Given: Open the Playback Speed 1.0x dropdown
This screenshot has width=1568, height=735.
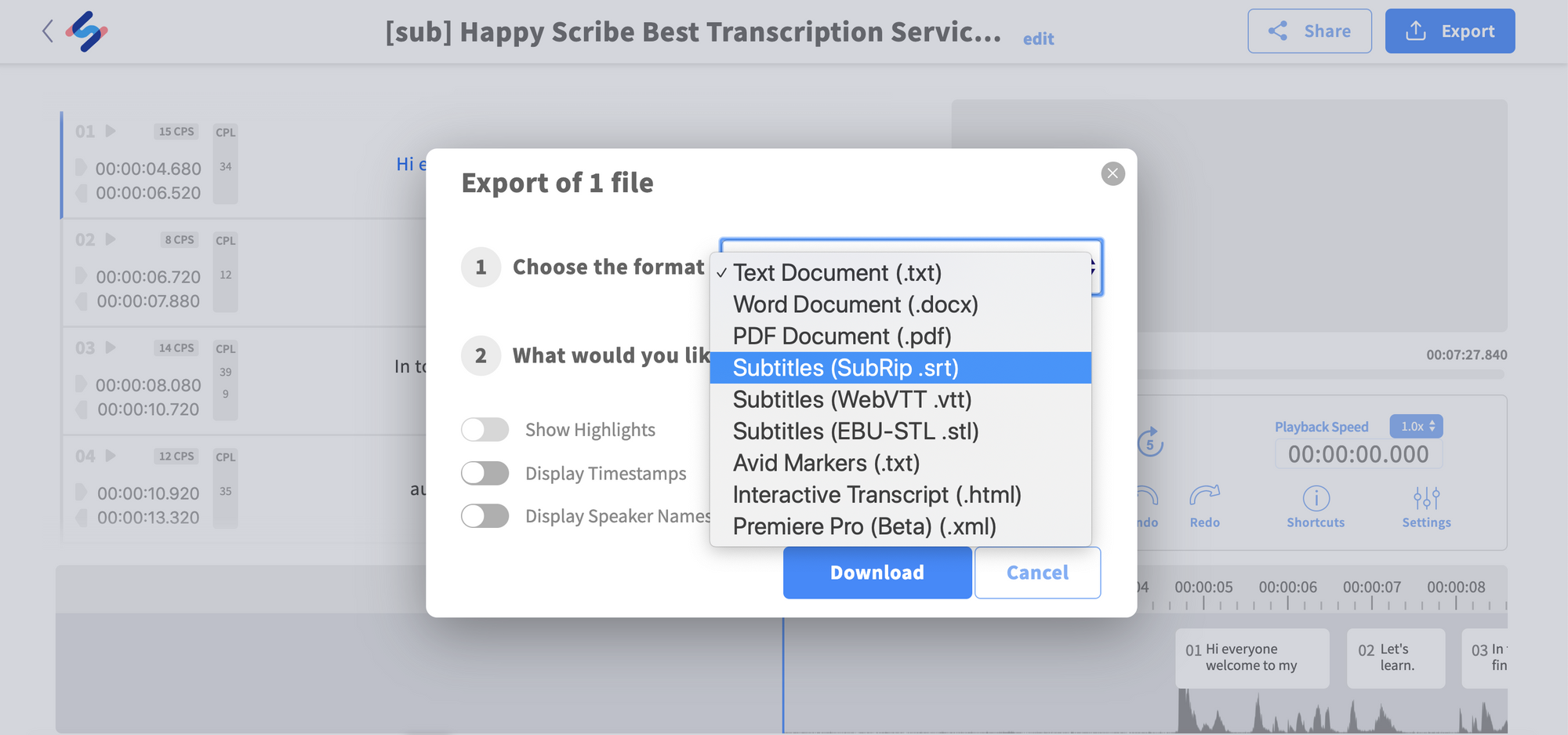Looking at the screenshot, I should [1416, 426].
